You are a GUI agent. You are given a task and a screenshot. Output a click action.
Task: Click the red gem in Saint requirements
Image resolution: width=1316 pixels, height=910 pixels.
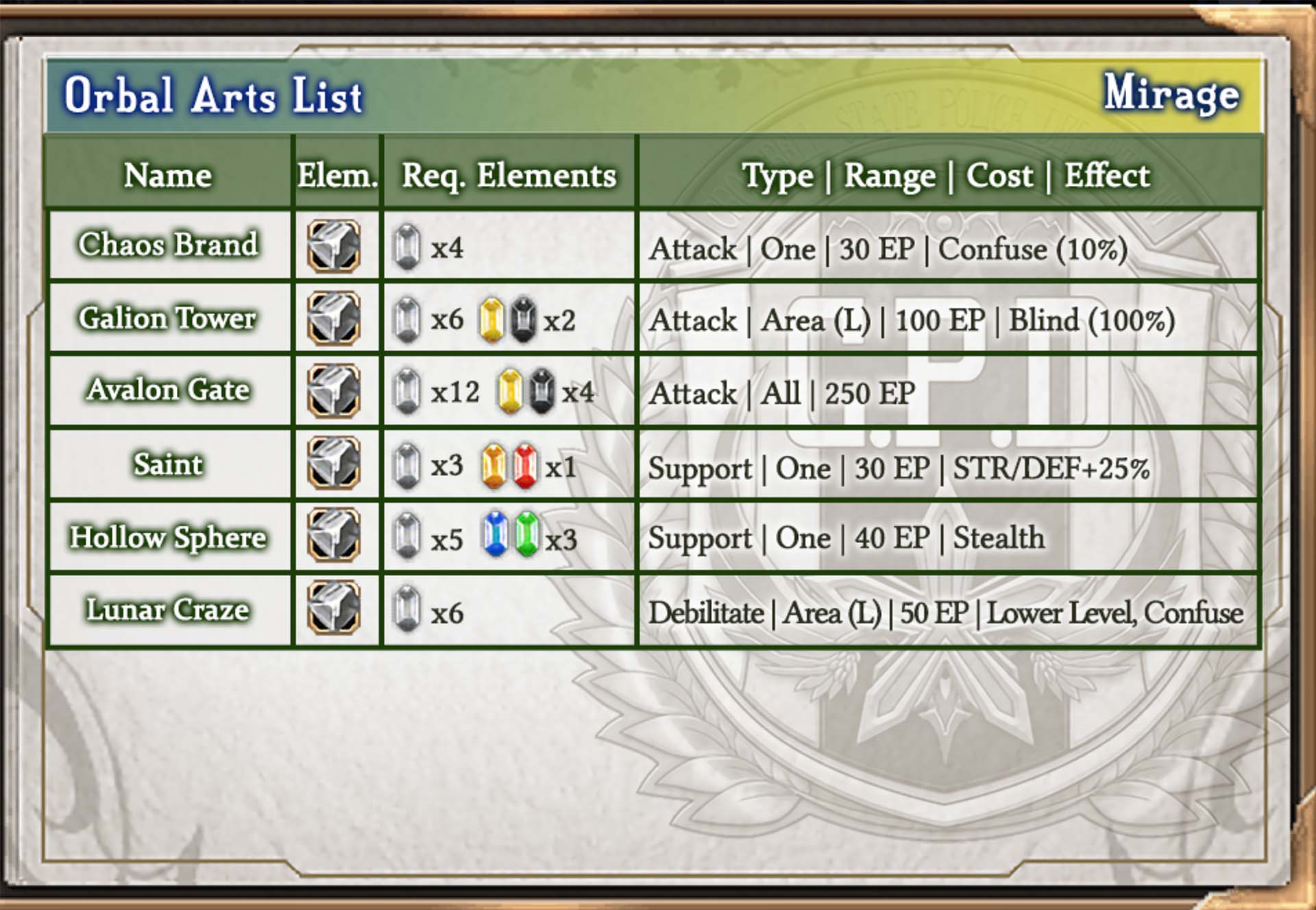[525, 466]
